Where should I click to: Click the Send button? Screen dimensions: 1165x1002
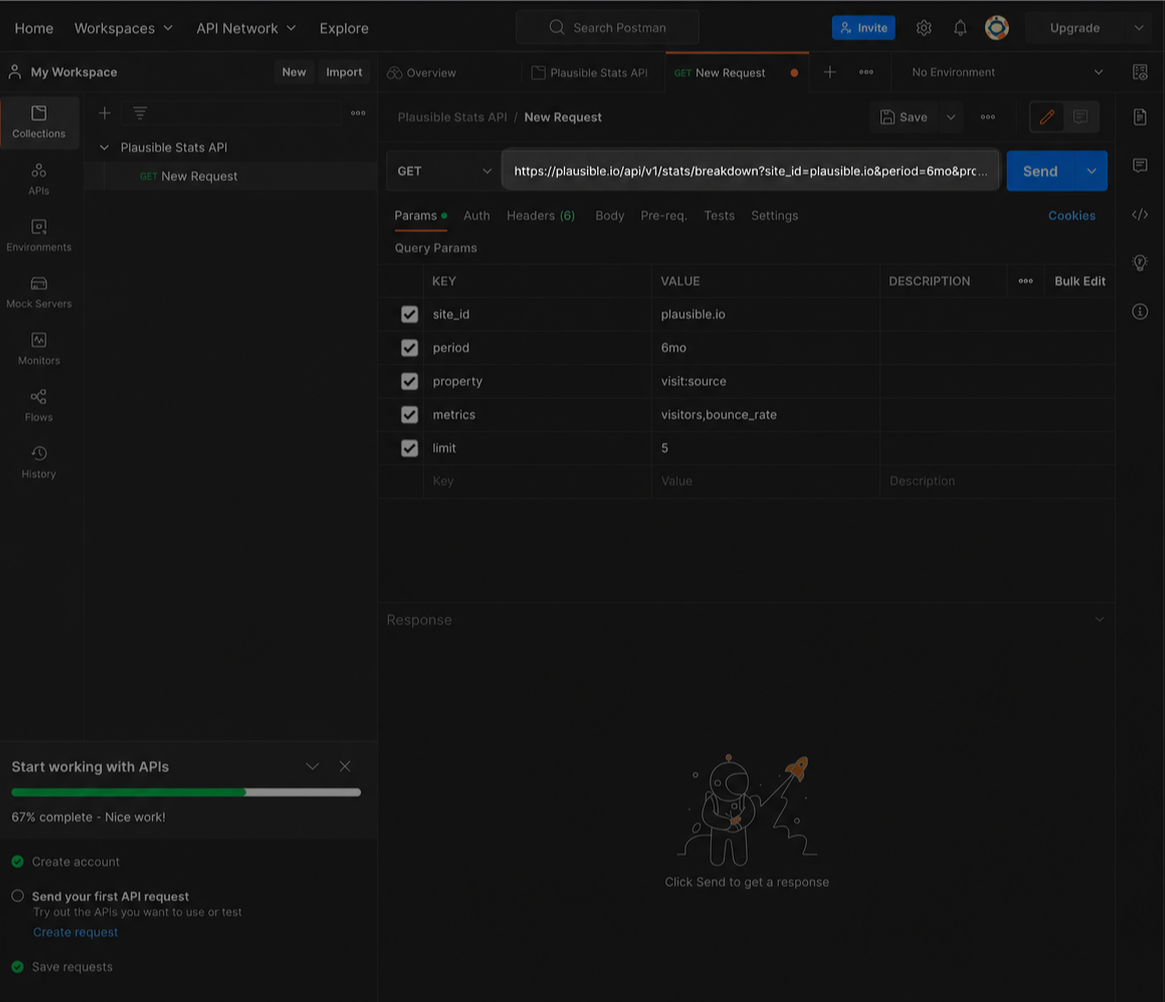click(1040, 171)
